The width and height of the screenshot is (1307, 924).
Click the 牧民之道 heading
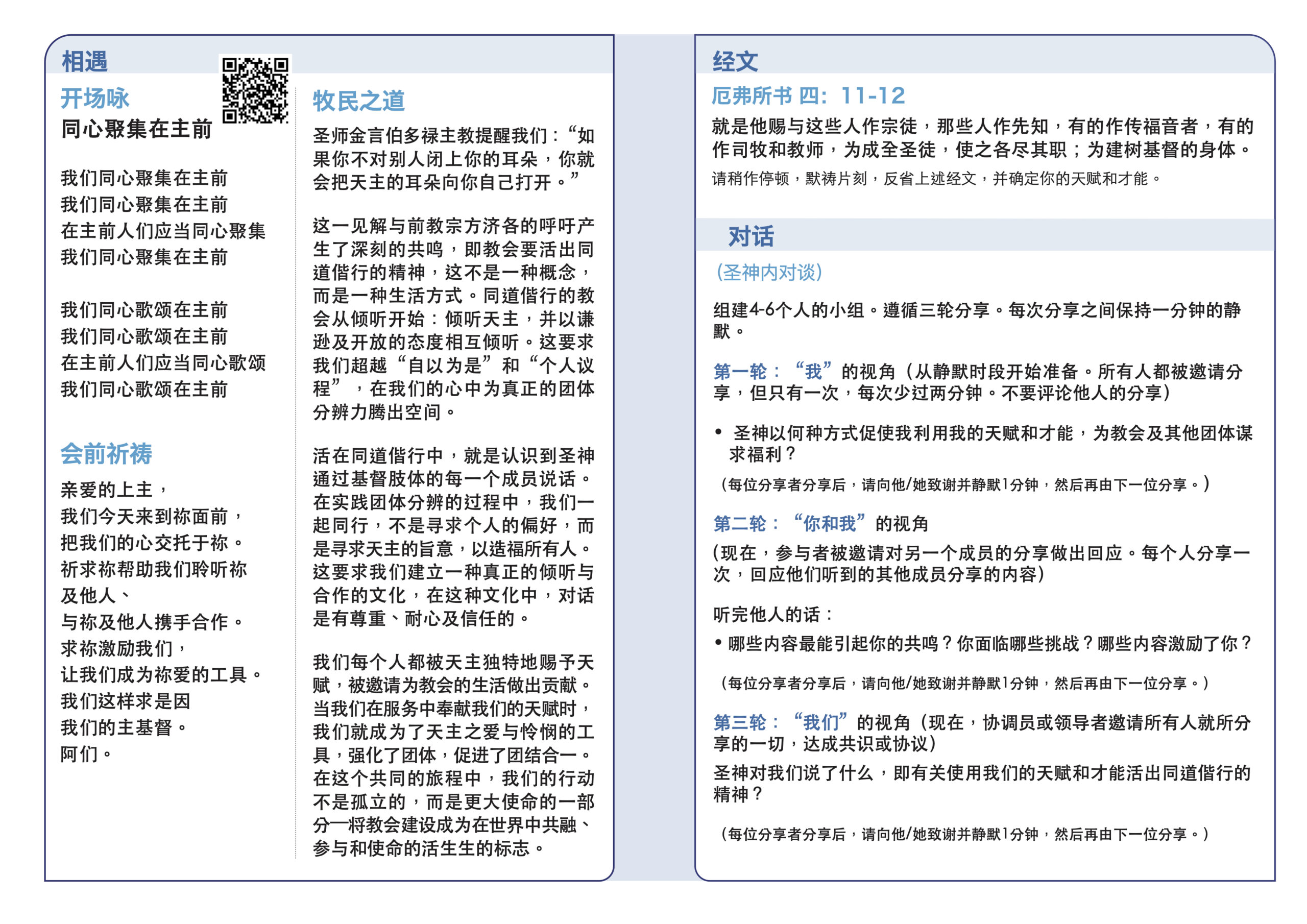click(x=358, y=101)
